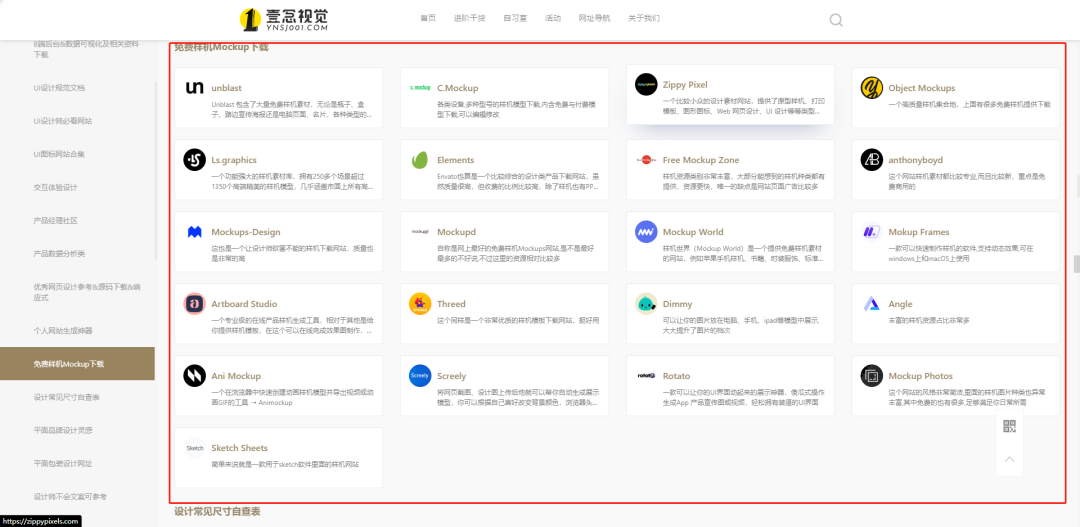Screen dimensions: 1080x527
Task: Click the back-to-top arrow button
Action: pos(1010,459)
